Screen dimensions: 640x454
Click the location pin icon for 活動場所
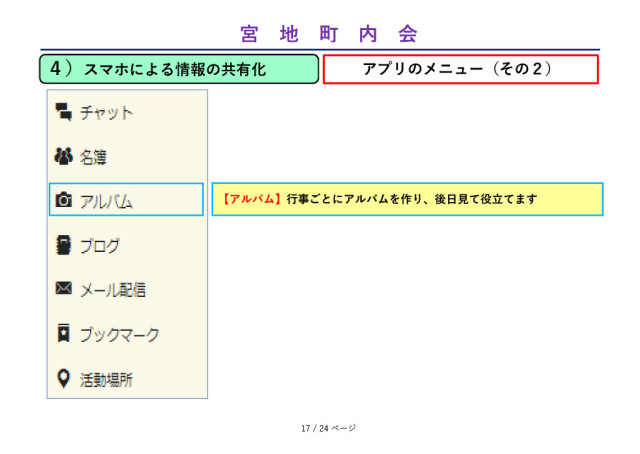point(64,378)
